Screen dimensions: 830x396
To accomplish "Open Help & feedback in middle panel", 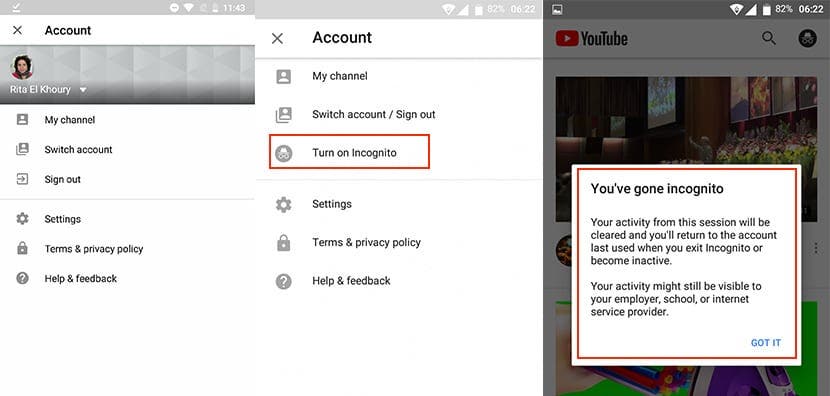I will 351,281.
